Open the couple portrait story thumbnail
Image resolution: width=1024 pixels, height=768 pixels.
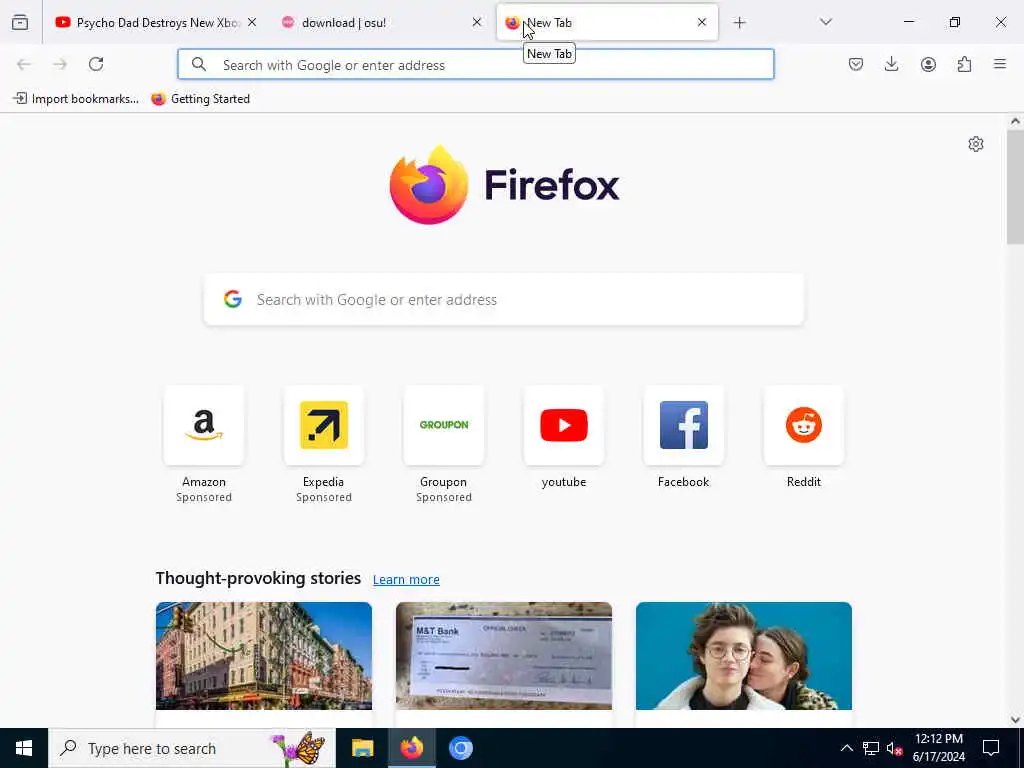pos(744,656)
